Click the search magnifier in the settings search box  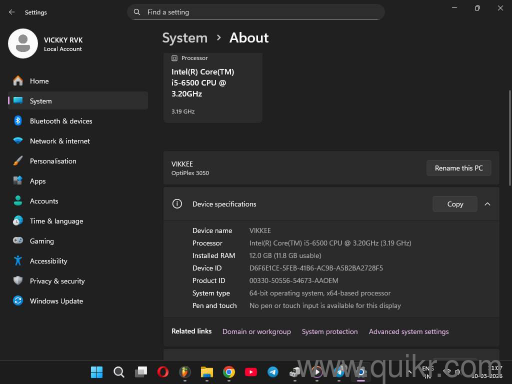pyautogui.click(x=137, y=12)
